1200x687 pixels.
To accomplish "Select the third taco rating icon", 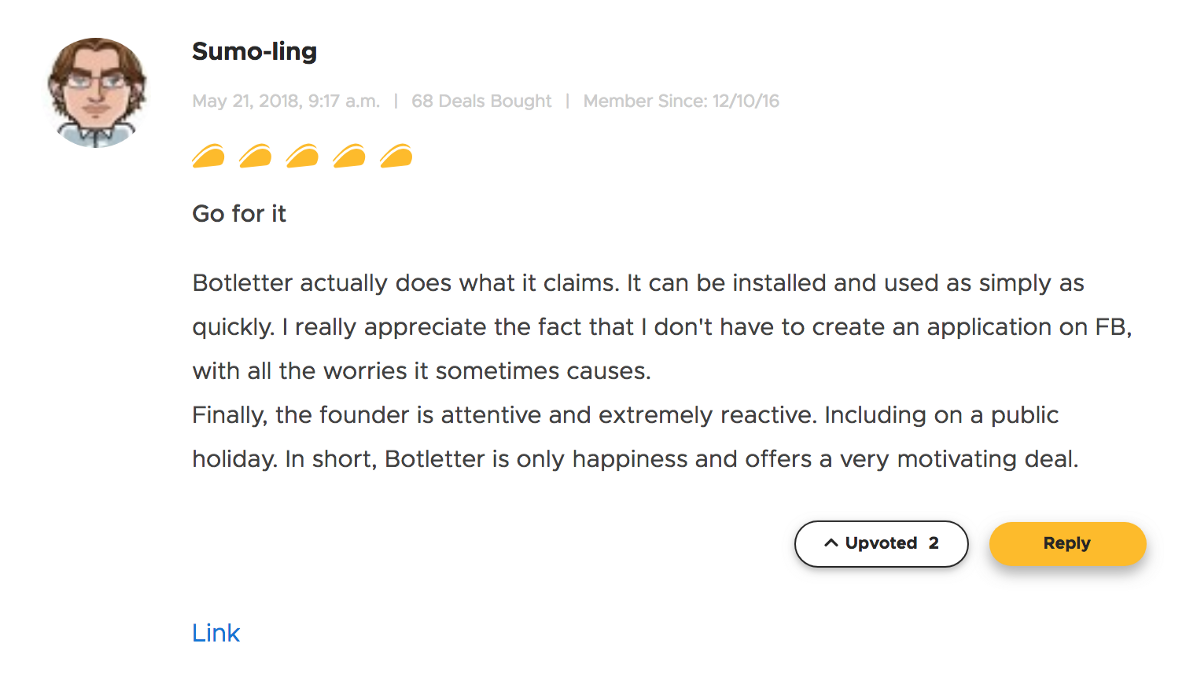I will [x=302, y=157].
